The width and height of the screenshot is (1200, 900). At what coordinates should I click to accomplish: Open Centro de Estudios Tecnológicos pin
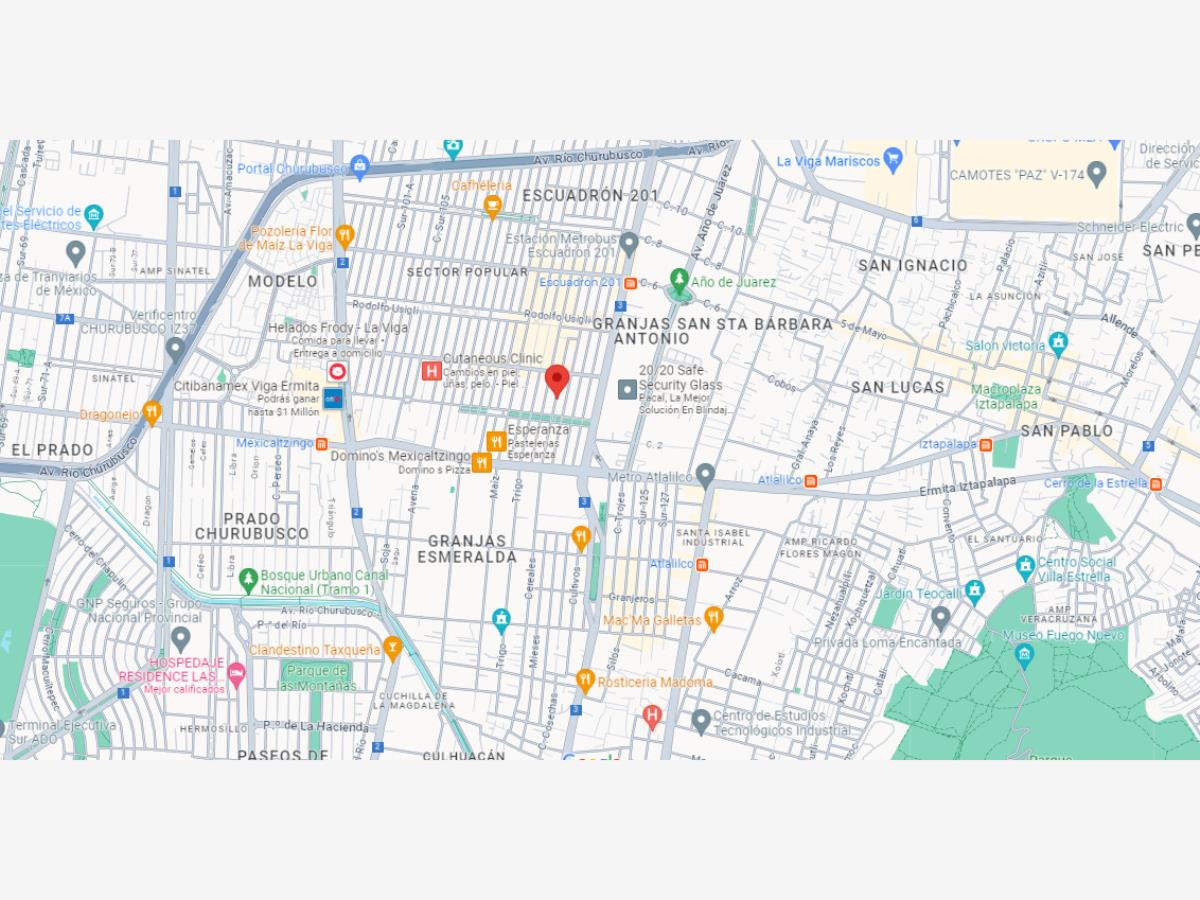(x=701, y=720)
